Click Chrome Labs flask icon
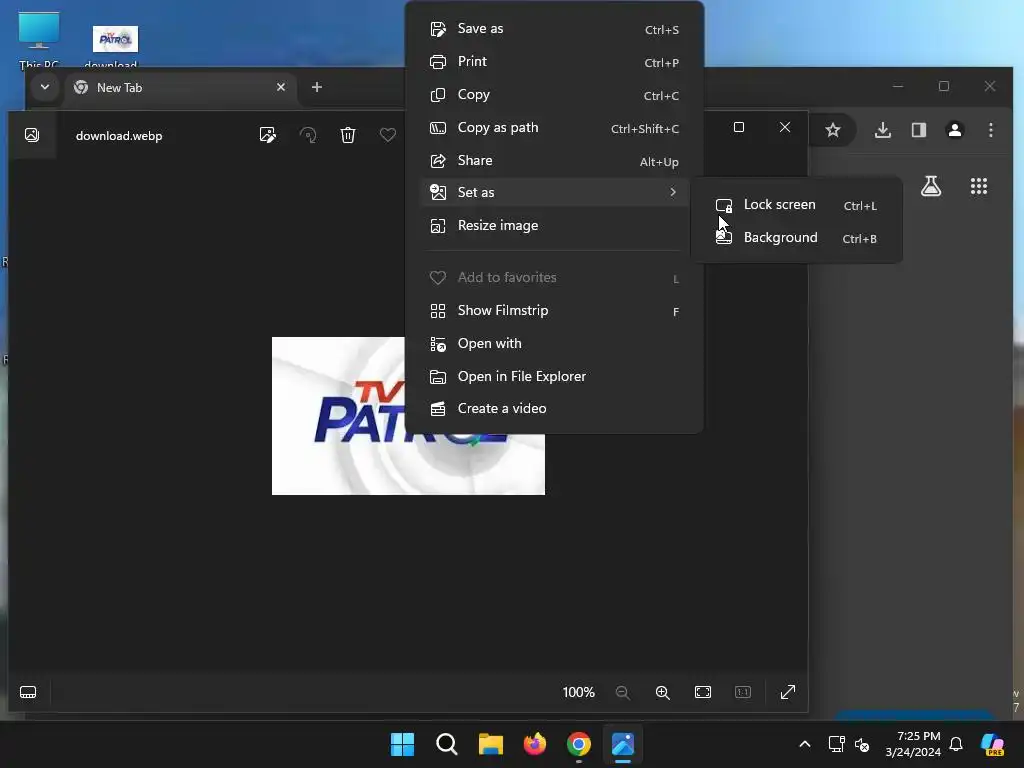Screen dimensions: 1024x768 (x=931, y=186)
